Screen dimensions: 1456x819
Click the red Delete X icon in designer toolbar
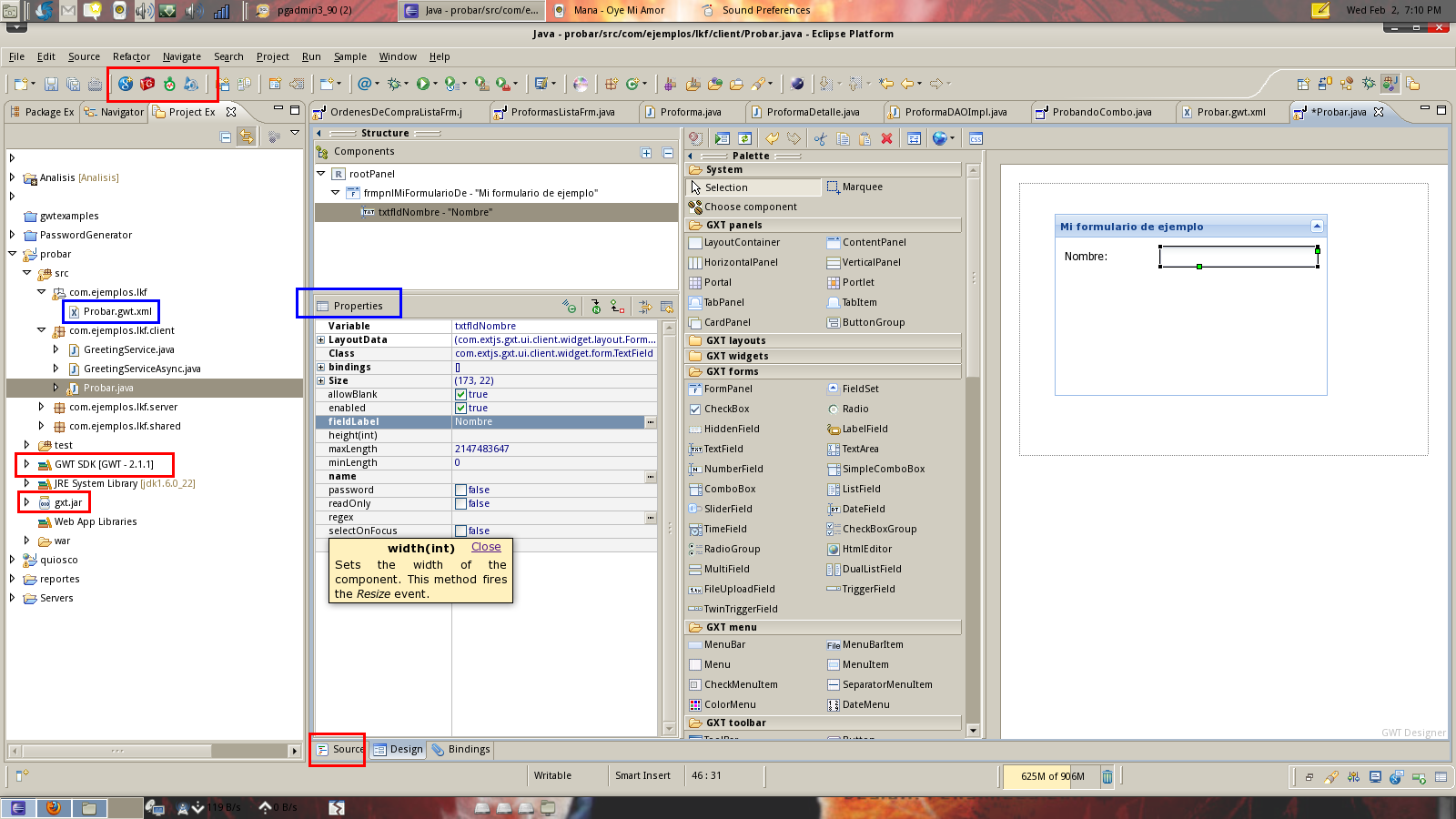886,138
